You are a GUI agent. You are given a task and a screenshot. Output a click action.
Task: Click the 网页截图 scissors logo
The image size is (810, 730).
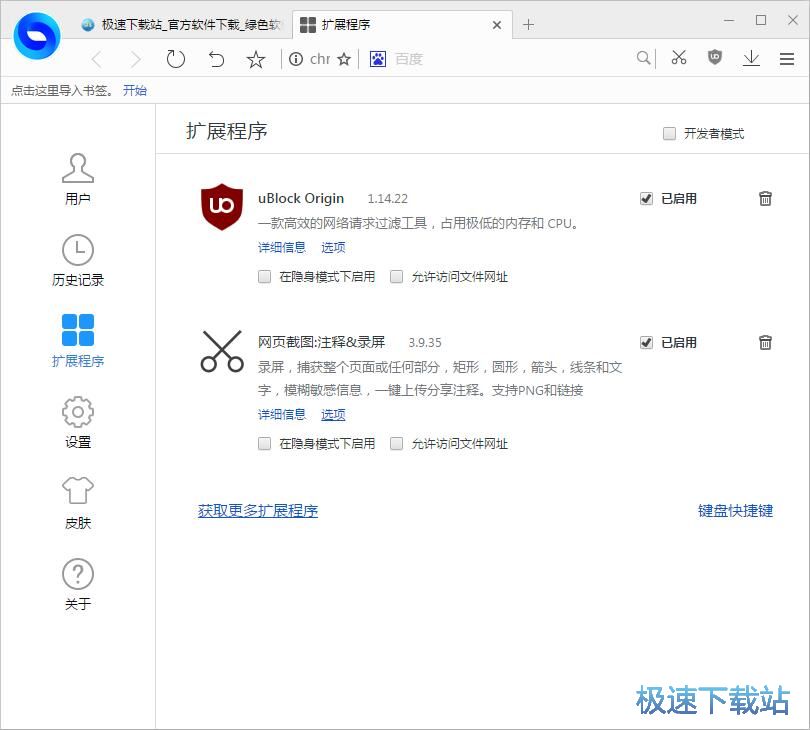coord(222,351)
